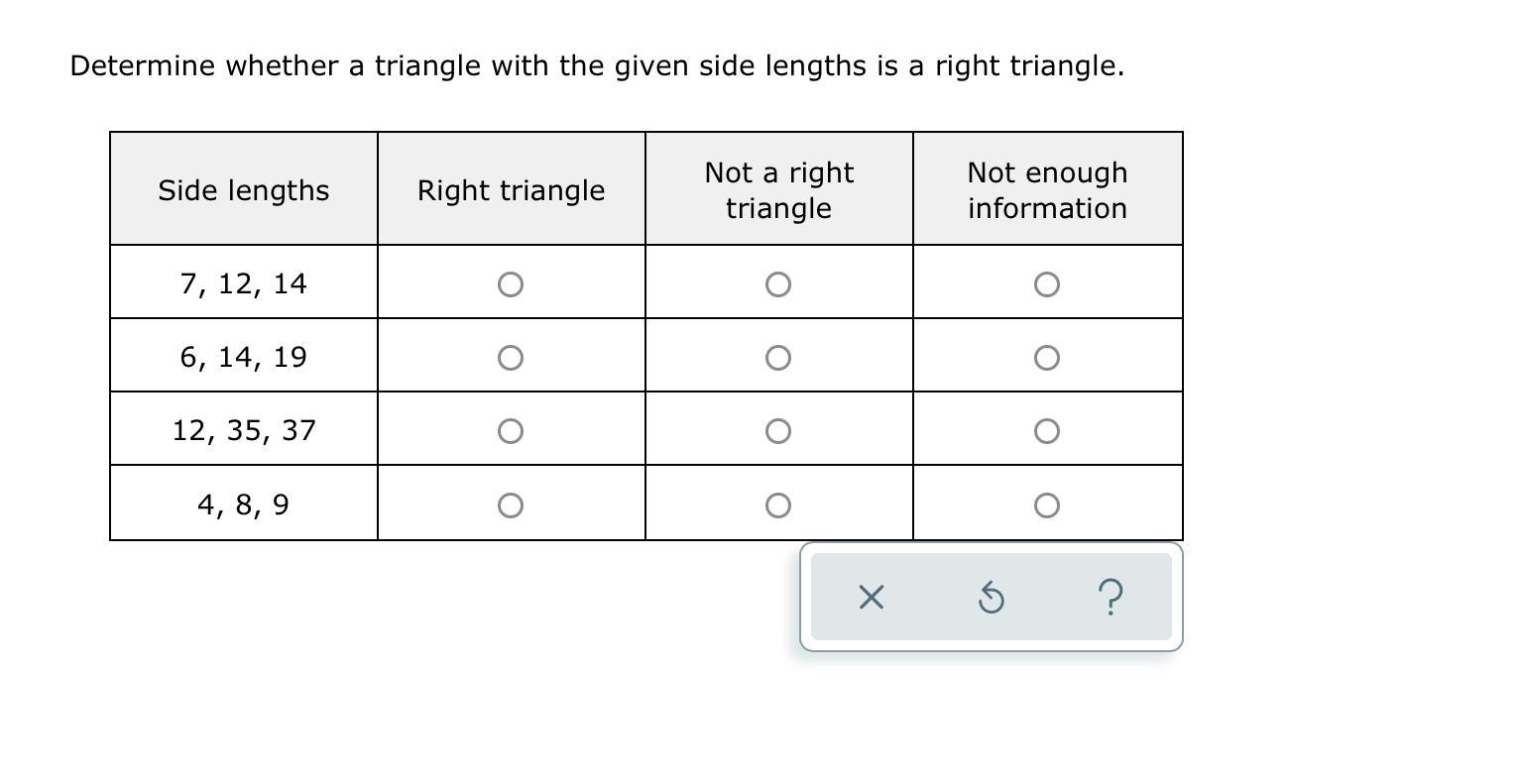Mark 7, 12, 14 as Not a right triangle
The image size is (1522, 784).
pos(778,285)
